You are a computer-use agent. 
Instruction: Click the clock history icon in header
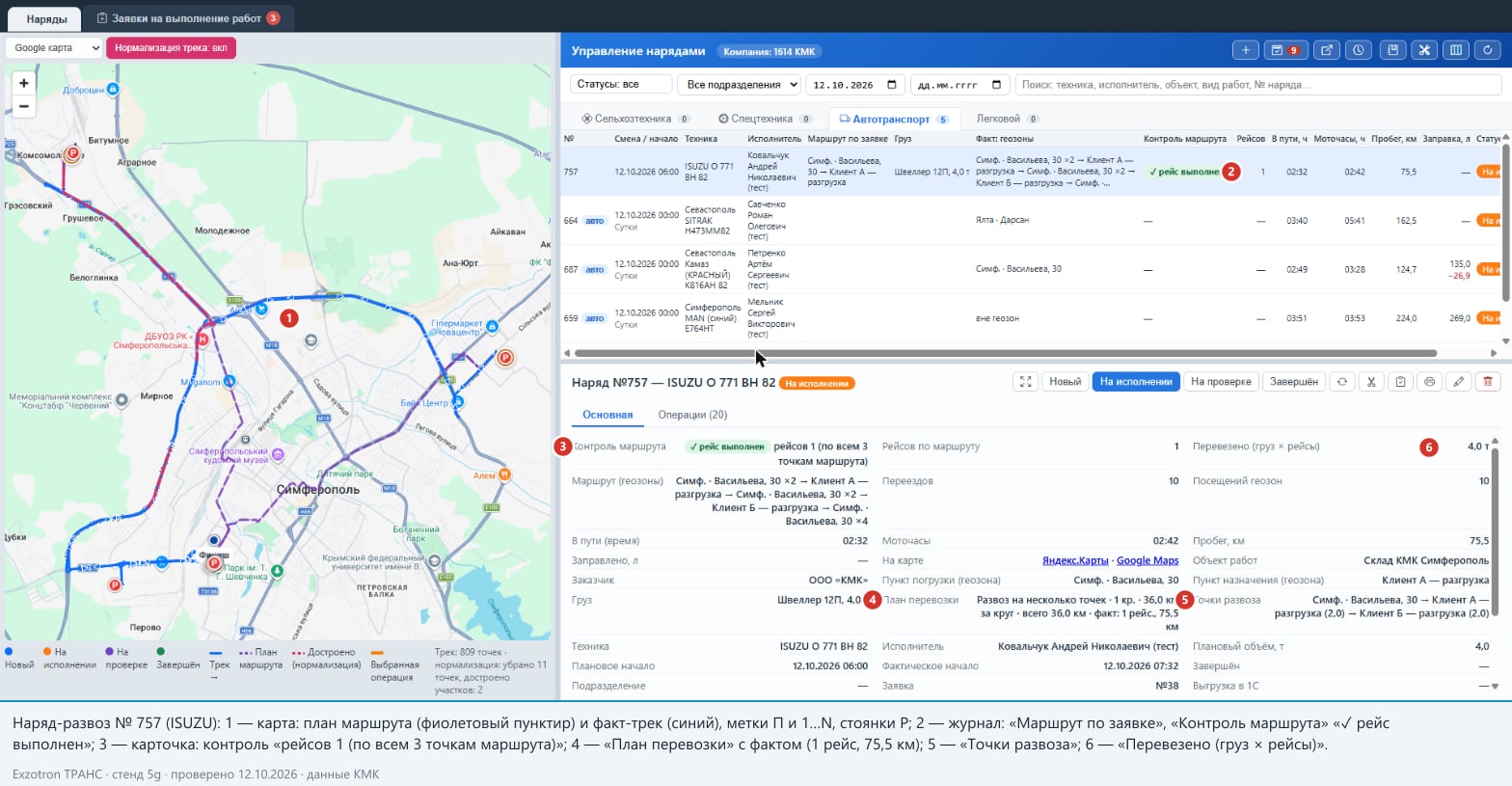1359,50
